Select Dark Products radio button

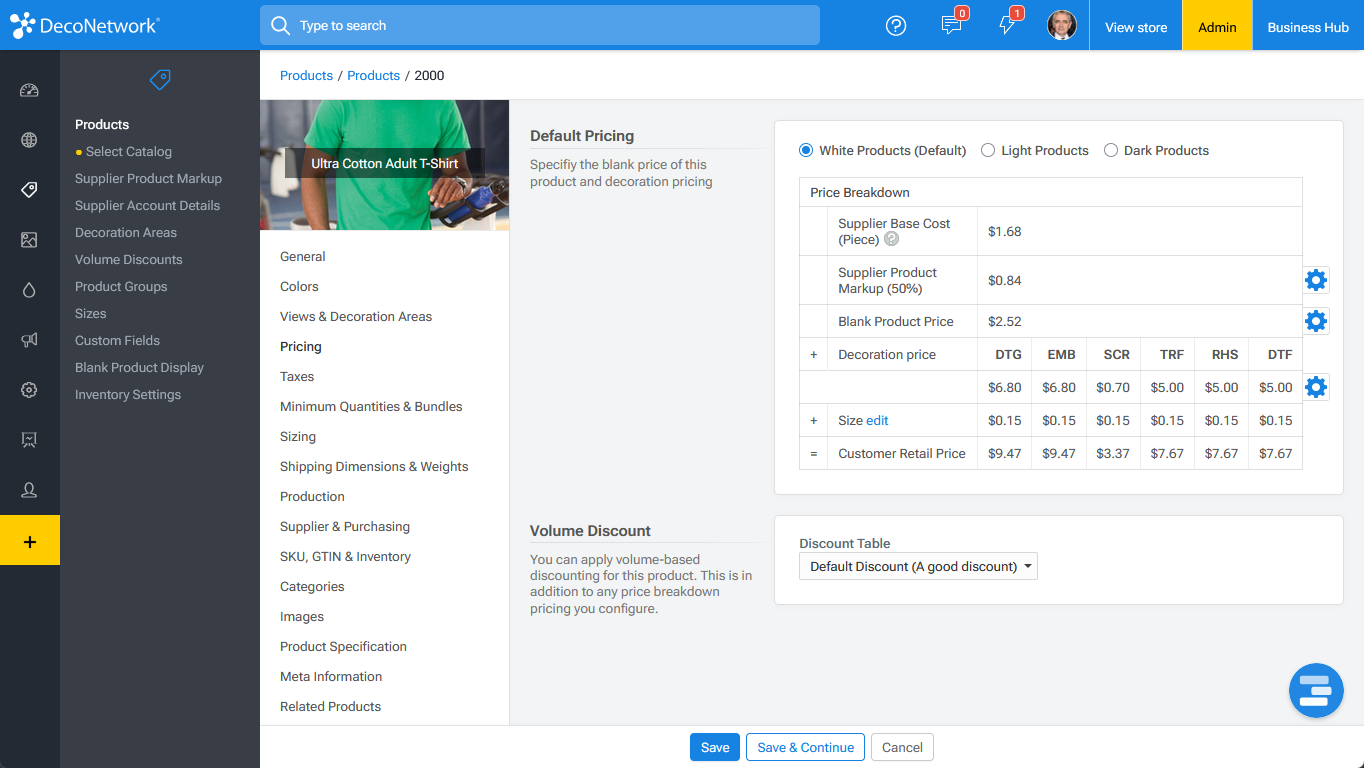[1111, 150]
